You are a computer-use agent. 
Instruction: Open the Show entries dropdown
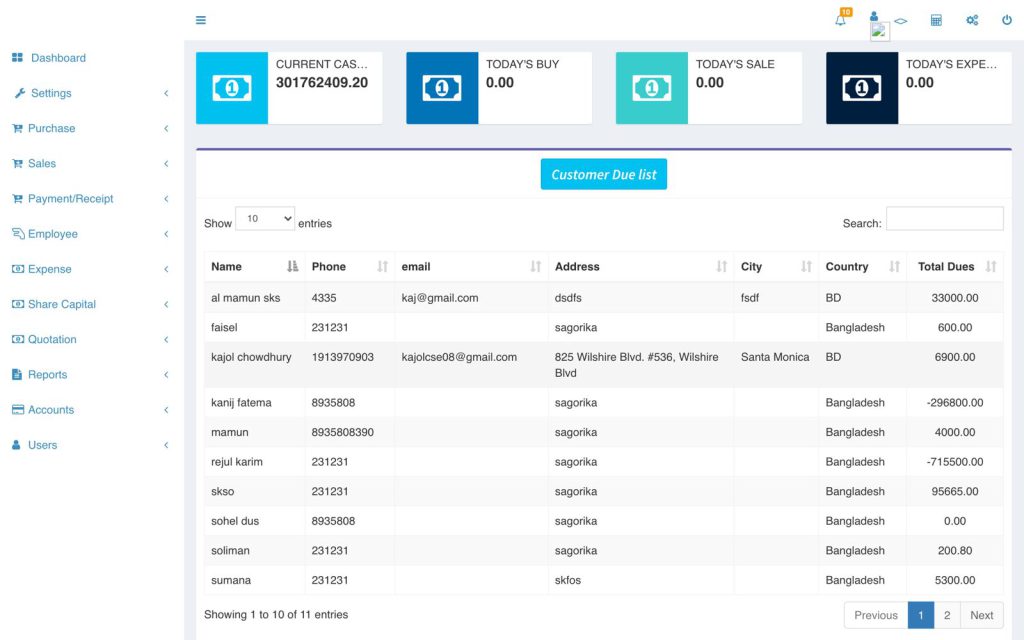tap(265, 217)
